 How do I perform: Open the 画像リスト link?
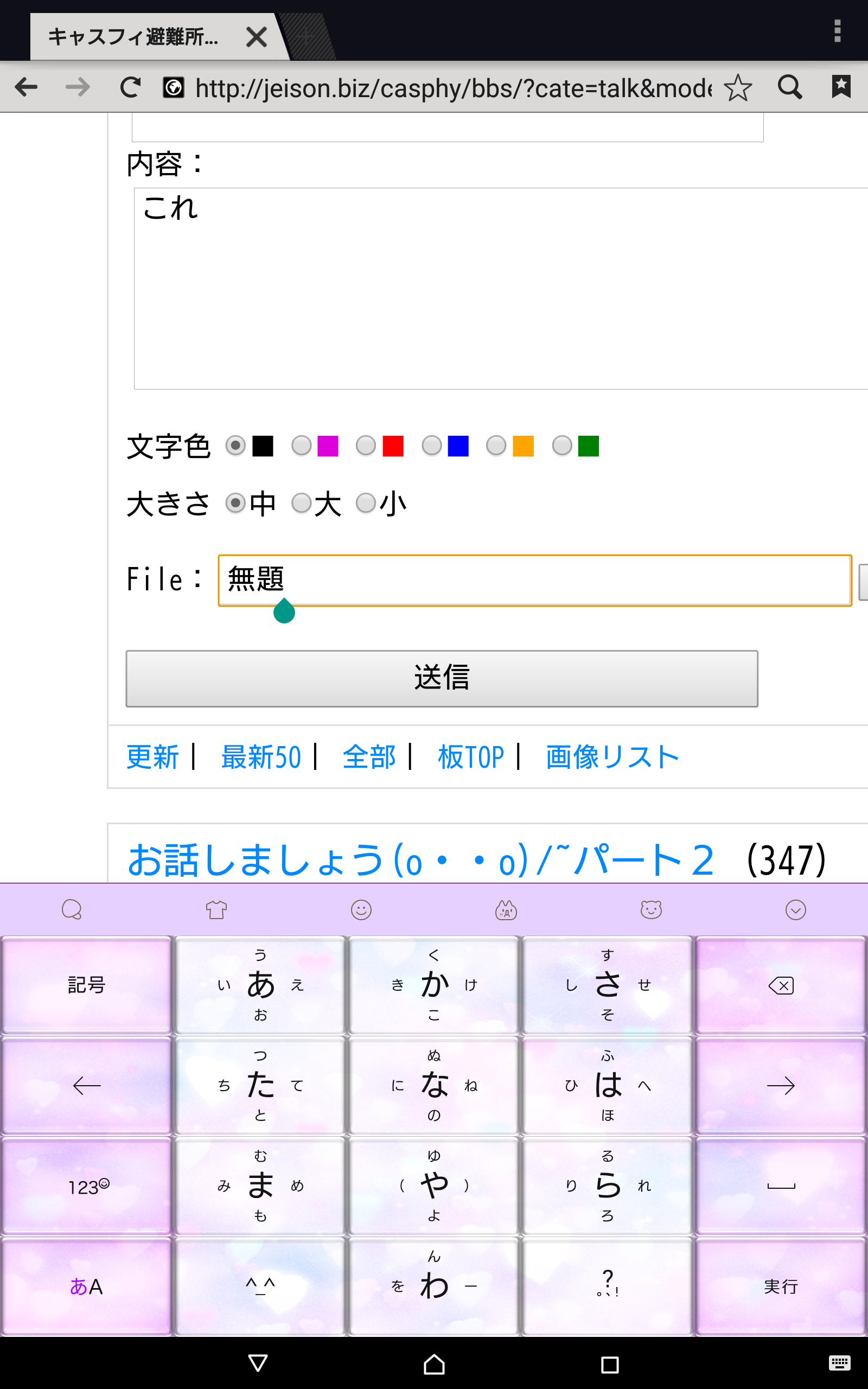pos(612,756)
